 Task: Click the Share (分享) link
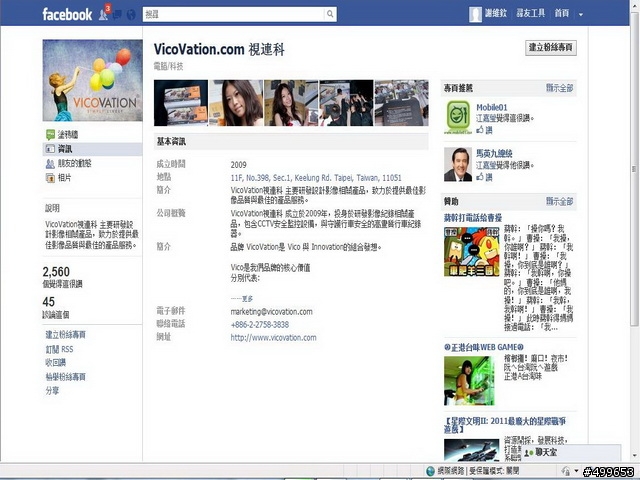(52, 391)
